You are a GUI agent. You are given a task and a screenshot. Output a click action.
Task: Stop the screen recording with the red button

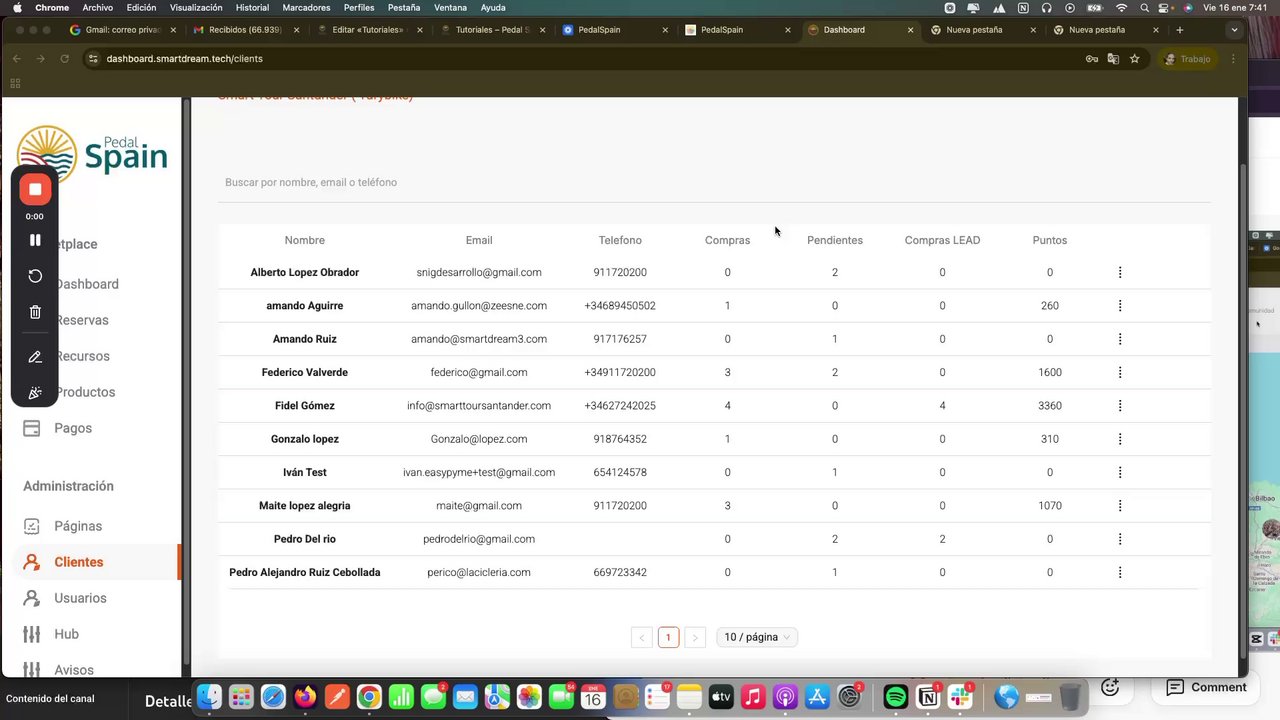point(35,189)
